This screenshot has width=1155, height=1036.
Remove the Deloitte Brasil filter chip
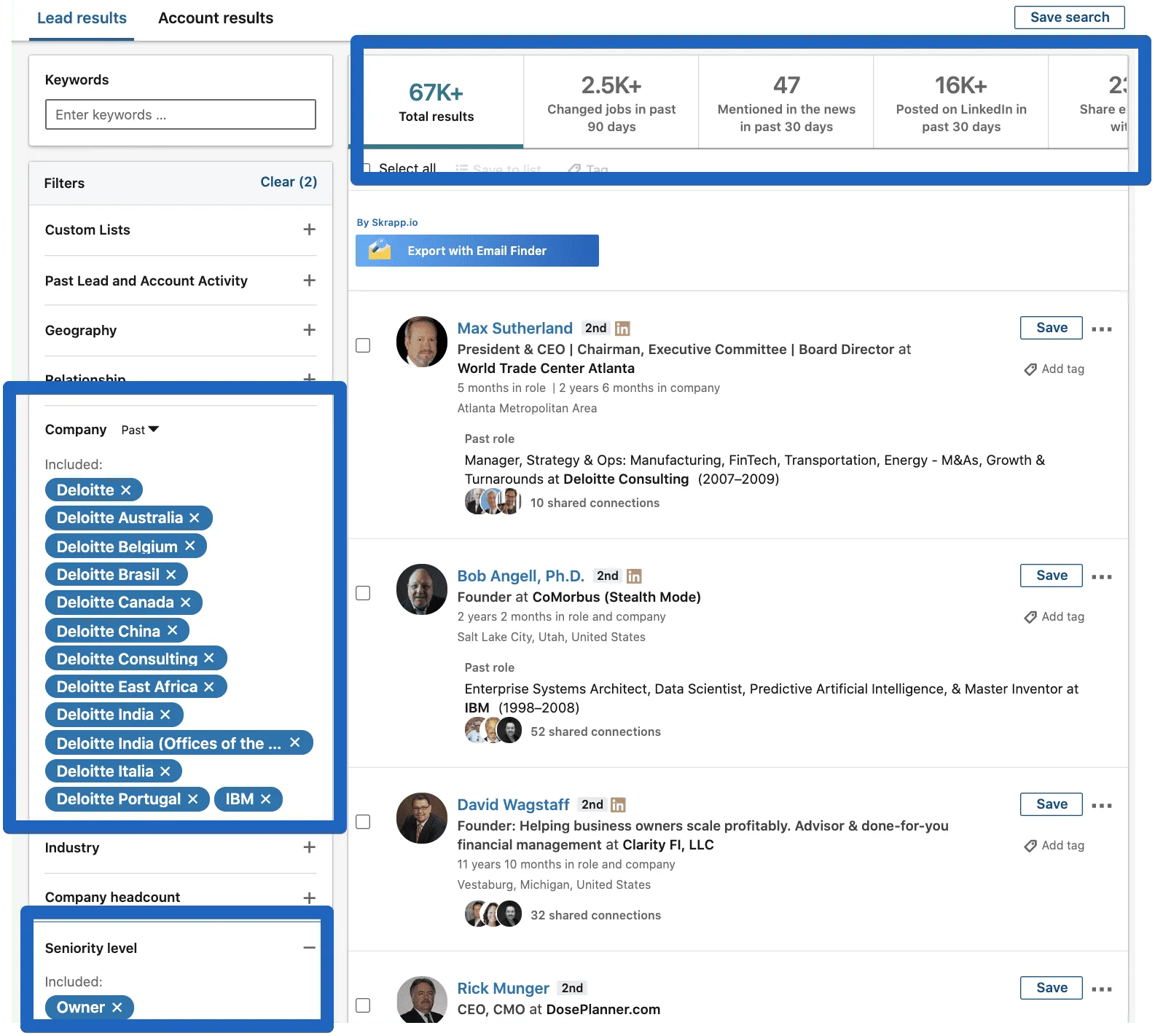[x=171, y=575]
